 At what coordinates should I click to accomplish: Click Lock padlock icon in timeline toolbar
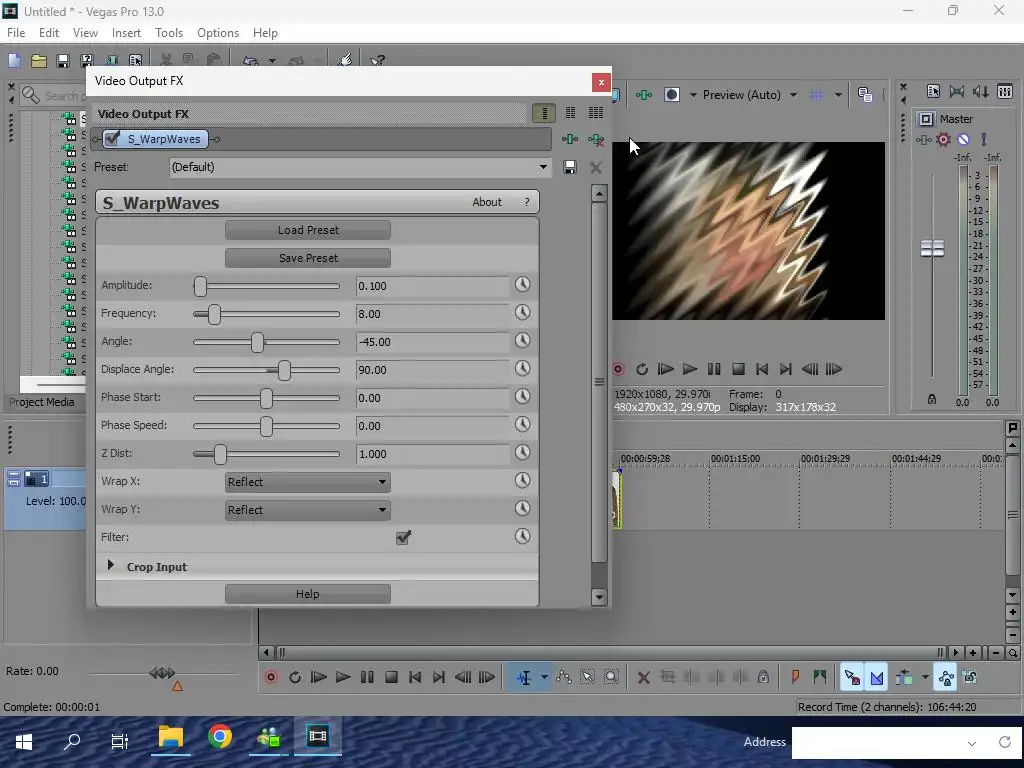(763, 677)
